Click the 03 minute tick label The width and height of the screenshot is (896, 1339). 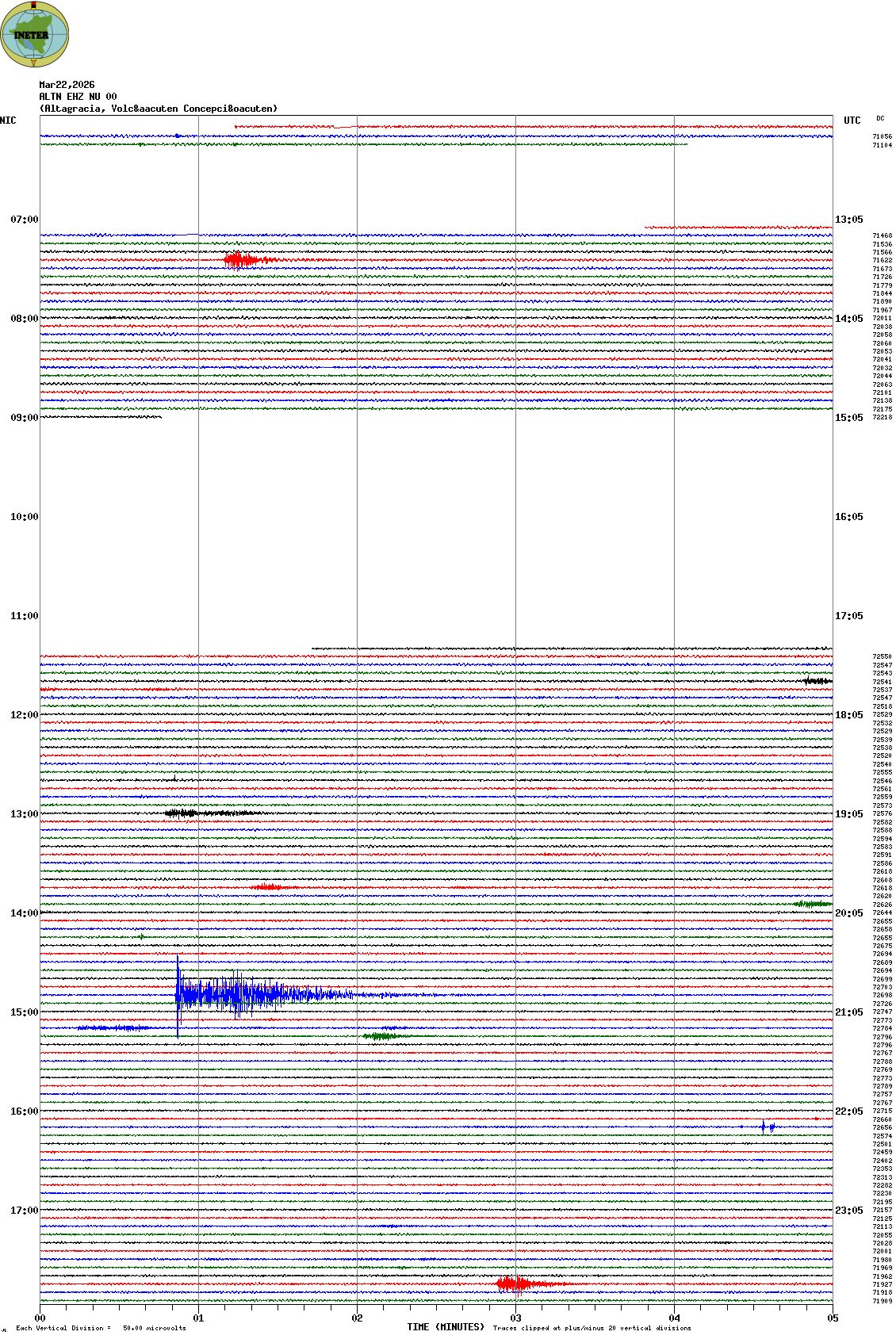(515, 1318)
